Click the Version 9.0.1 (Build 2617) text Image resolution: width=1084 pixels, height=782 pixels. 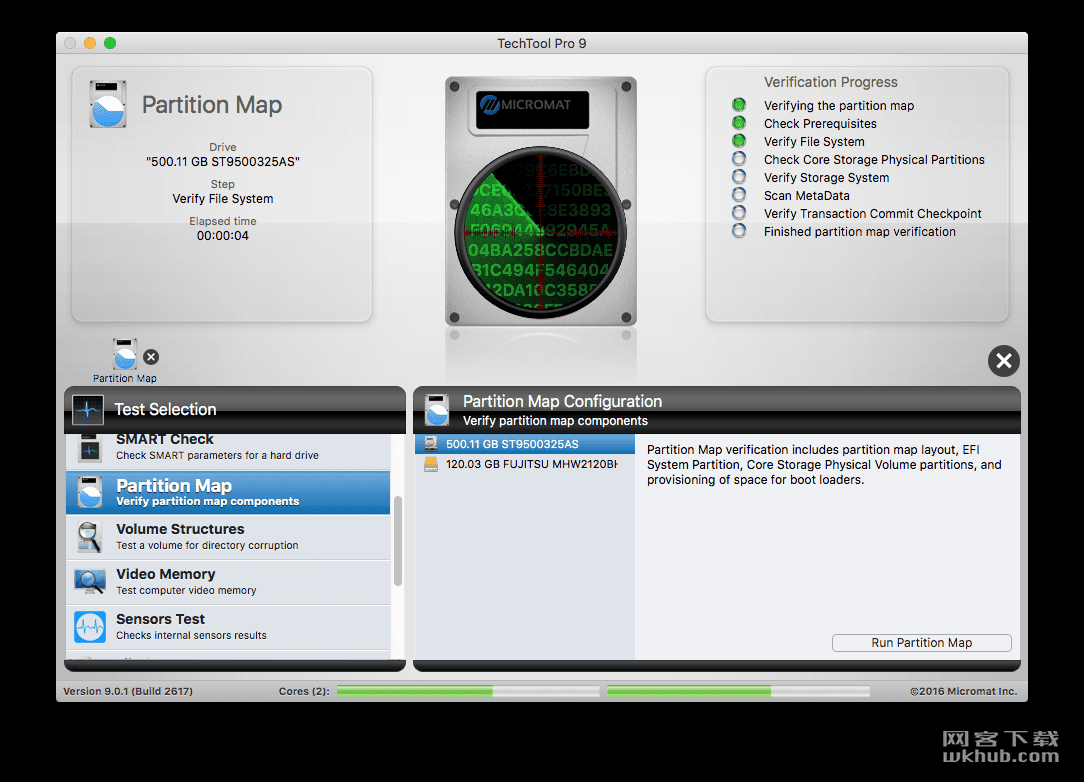click(128, 691)
